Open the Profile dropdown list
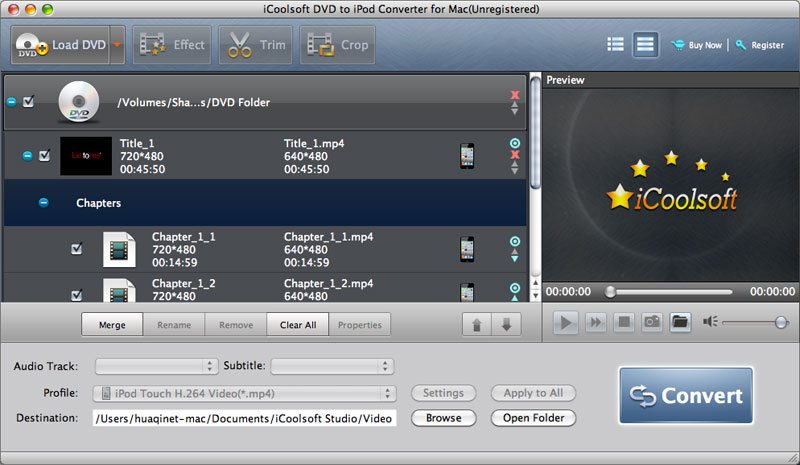The height and width of the screenshot is (465, 800). 244,393
